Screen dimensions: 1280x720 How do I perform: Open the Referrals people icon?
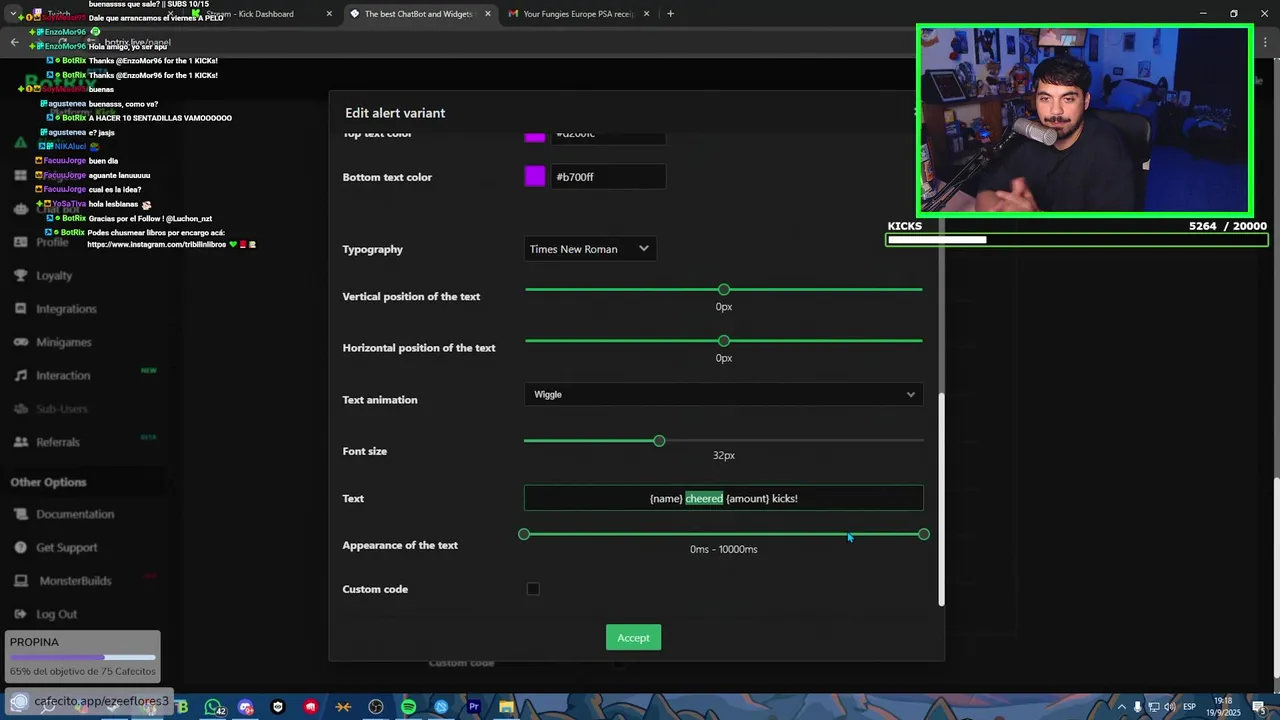click(x=20, y=442)
